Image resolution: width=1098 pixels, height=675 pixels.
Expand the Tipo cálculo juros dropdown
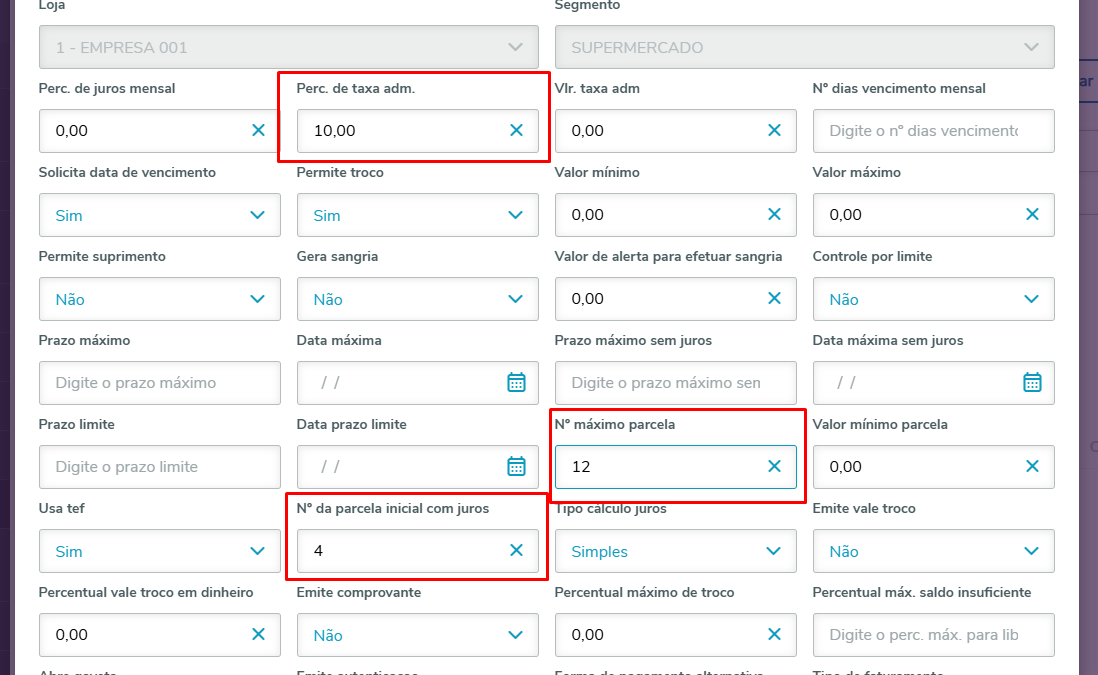pos(774,551)
